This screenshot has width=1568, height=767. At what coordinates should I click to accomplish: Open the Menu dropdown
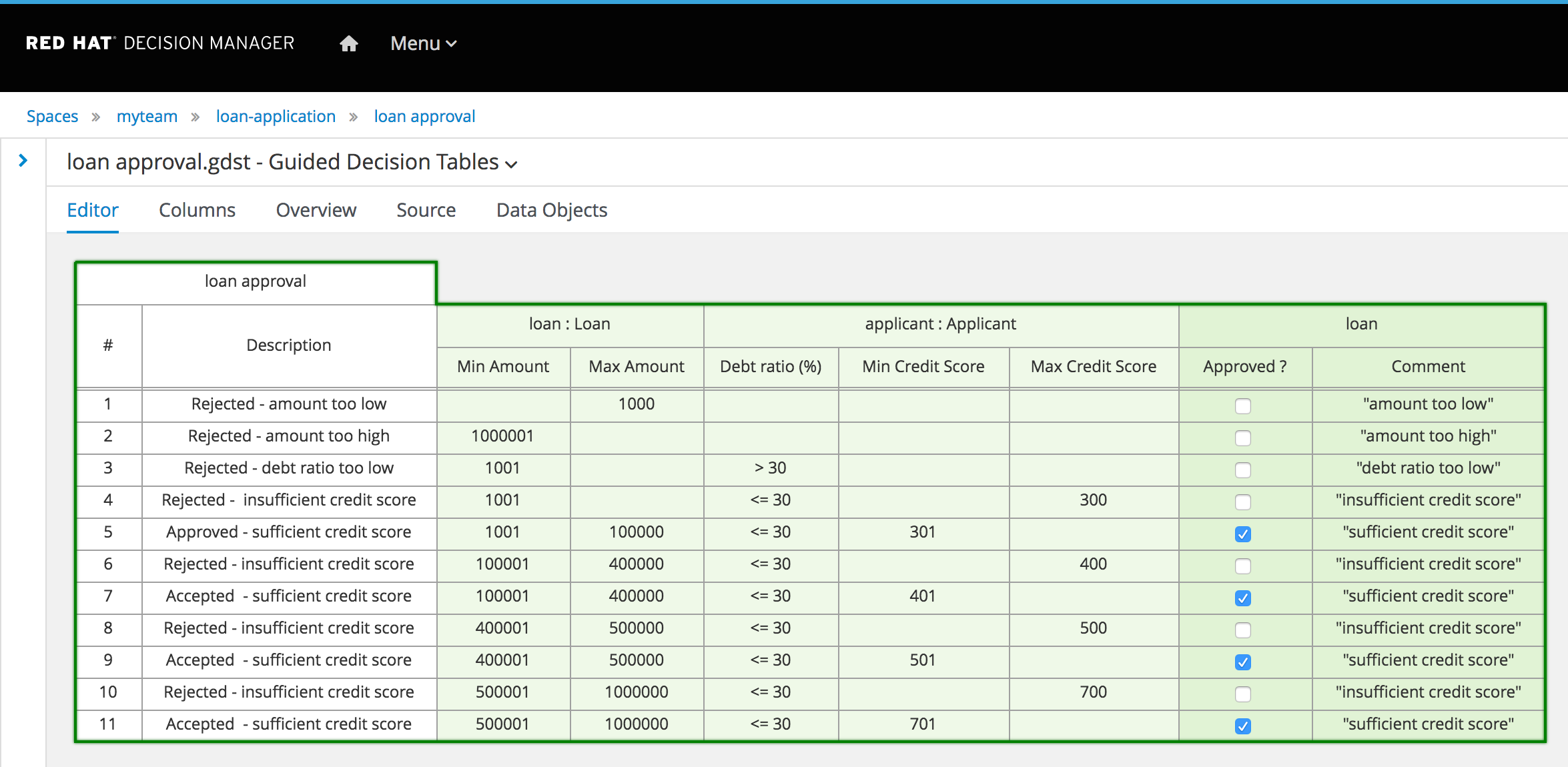click(423, 44)
